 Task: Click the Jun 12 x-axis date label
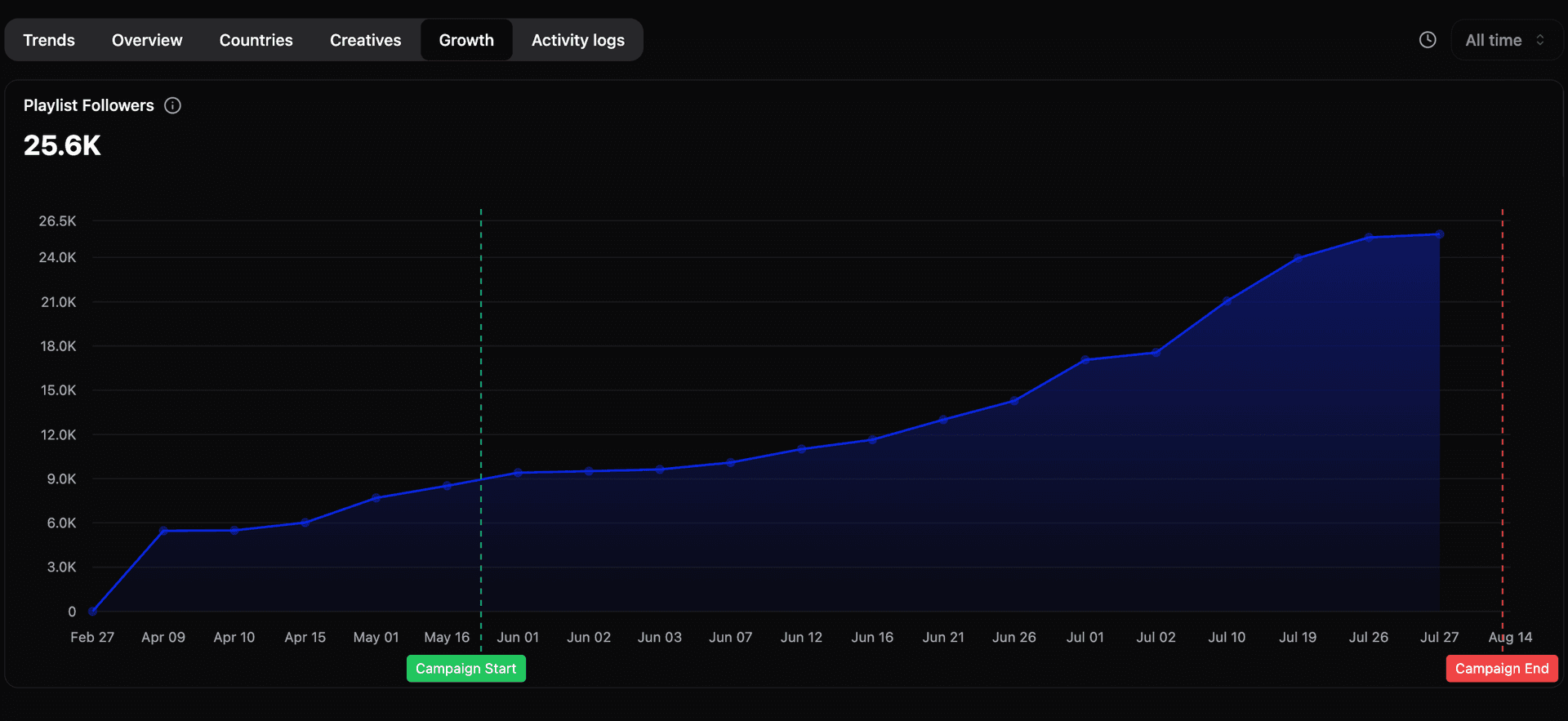(x=801, y=637)
